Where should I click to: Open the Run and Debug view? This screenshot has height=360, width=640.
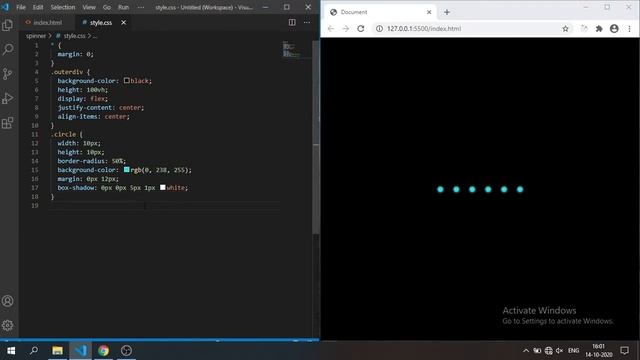point(7,98)
